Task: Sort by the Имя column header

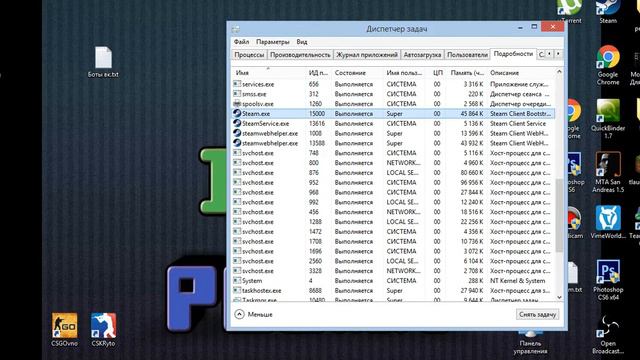Action: (x=268, y=73)
